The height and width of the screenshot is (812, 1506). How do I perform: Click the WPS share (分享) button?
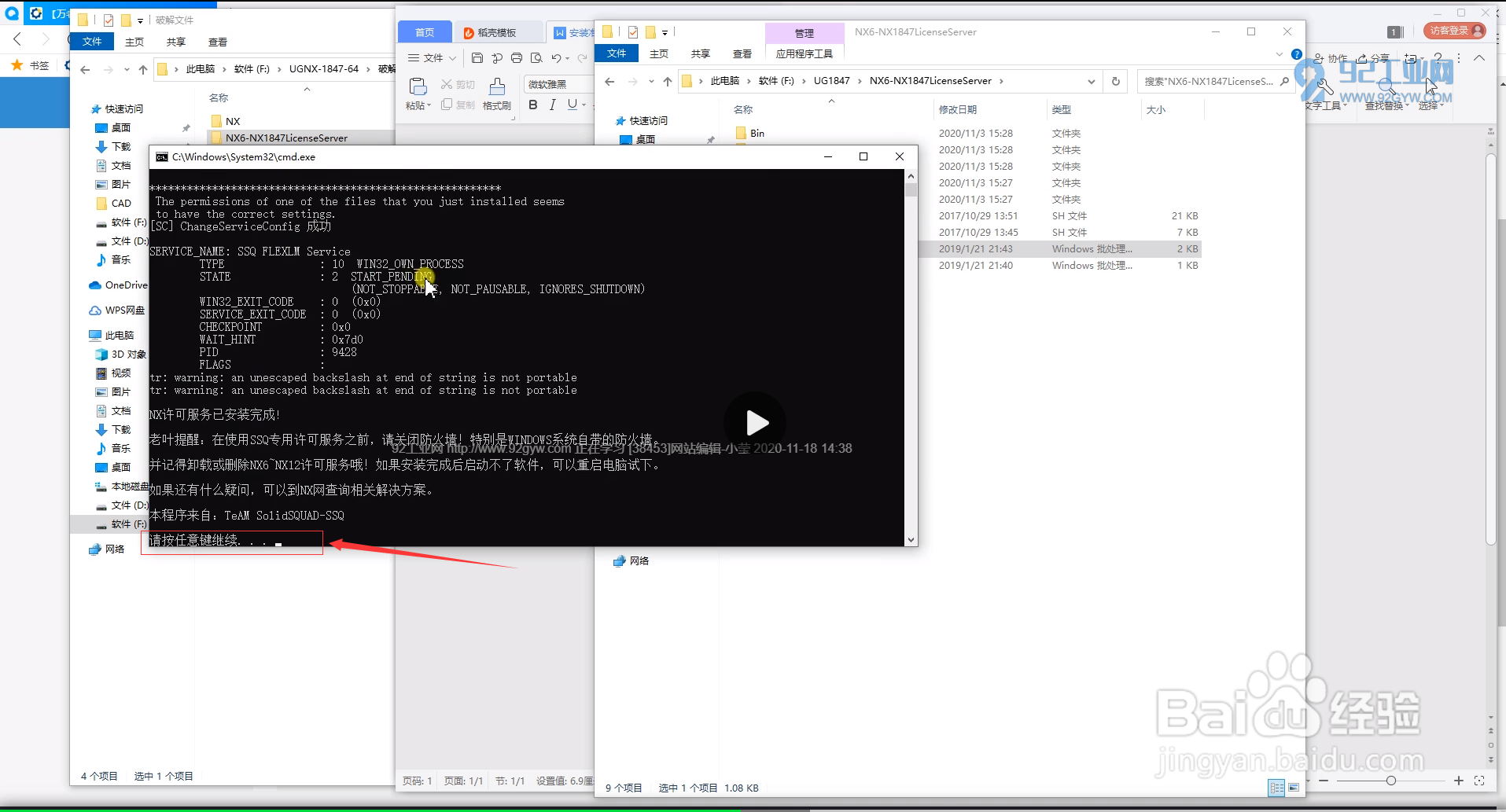pos(1373,58)
